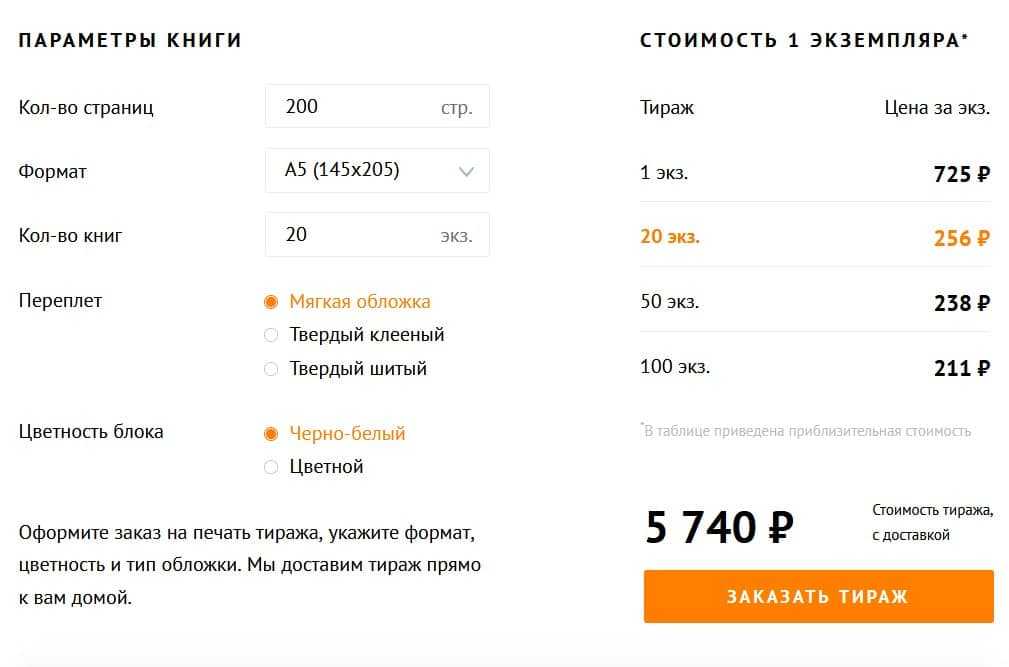The width and height of the screenshot is (1009, 667).
Task: Switch block color to Цветной
Action: tap(271, 467)
